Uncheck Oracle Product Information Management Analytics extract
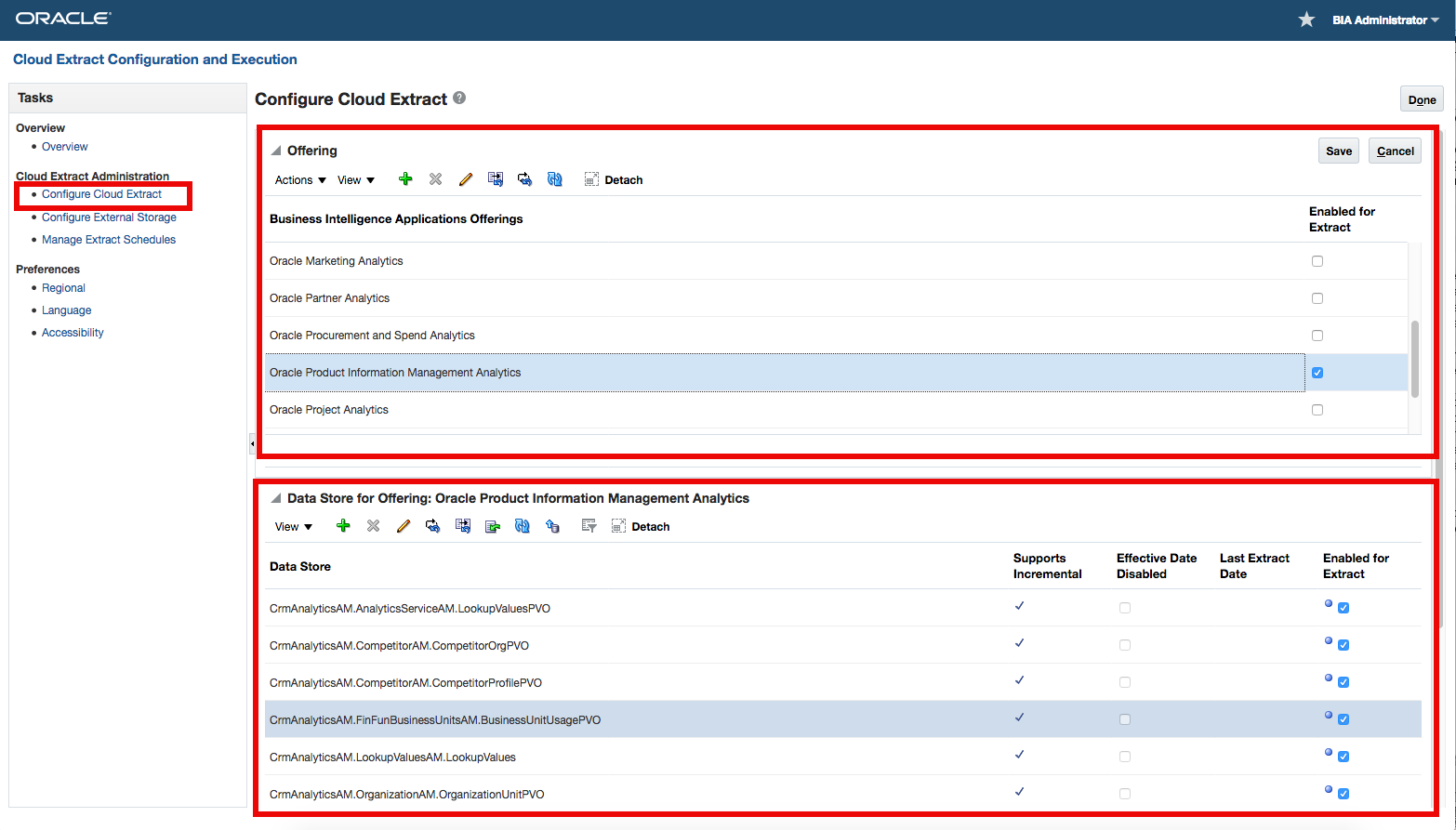Image resolution: width=1456 pixels, height=830 pixels. (x=1317, y=373)
